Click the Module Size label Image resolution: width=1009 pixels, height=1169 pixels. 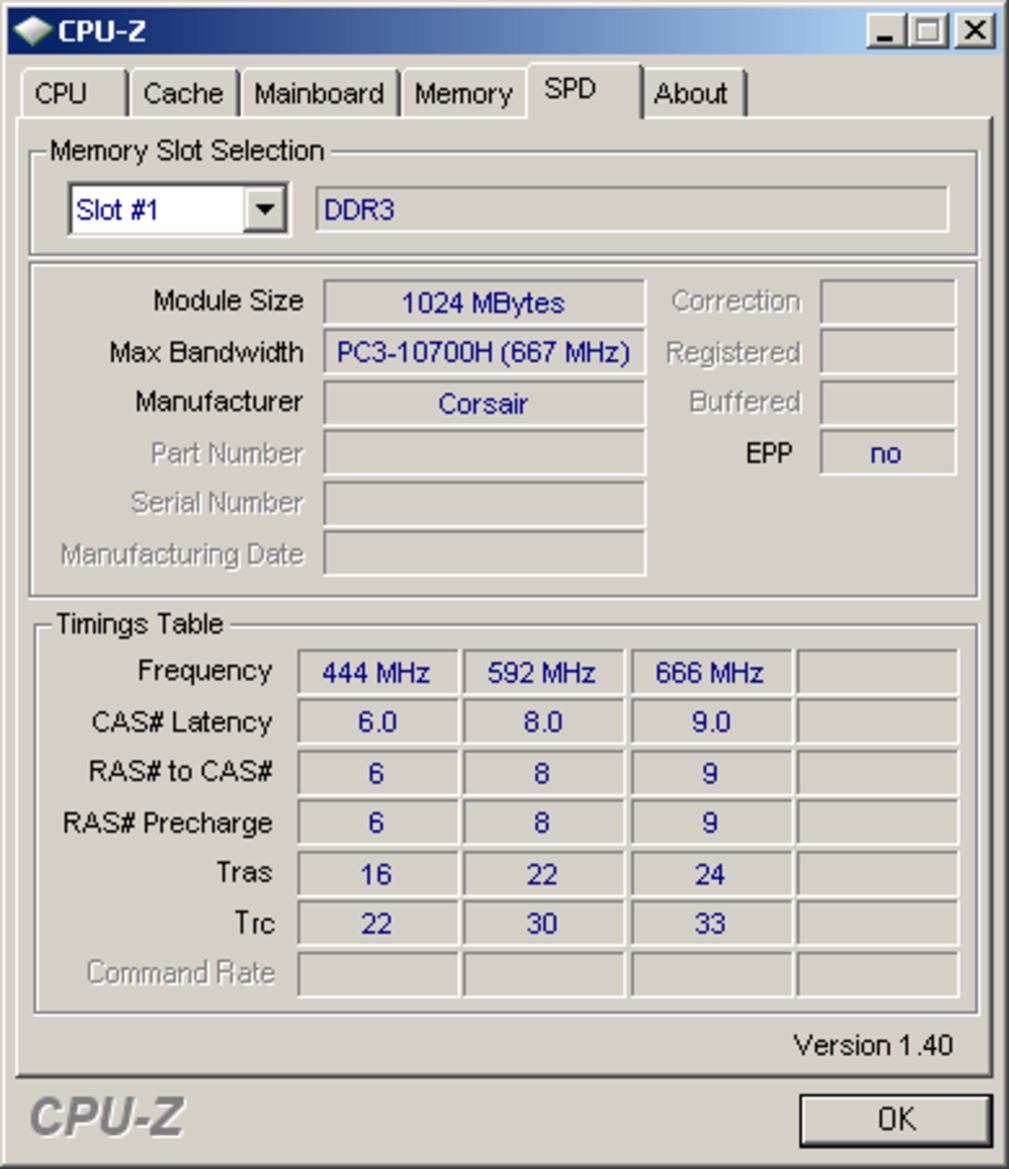228,300
